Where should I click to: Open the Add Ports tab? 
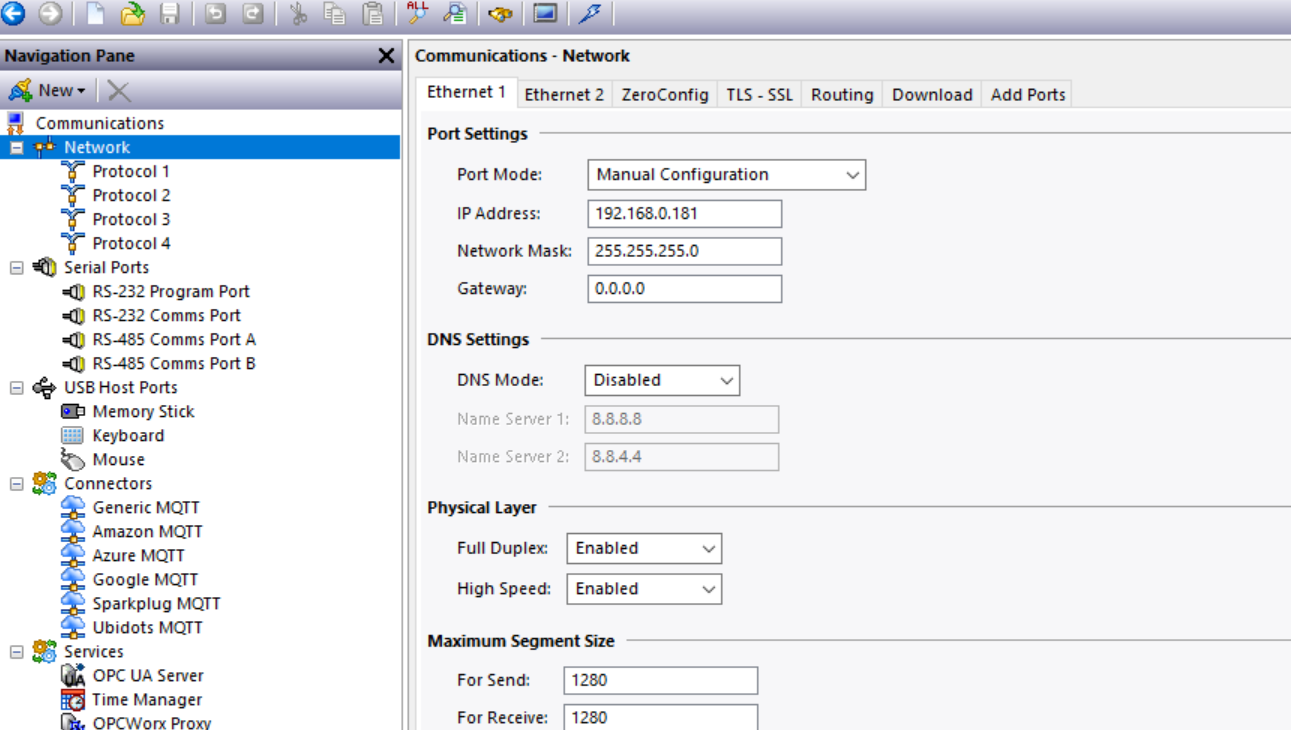point(1028,94)
